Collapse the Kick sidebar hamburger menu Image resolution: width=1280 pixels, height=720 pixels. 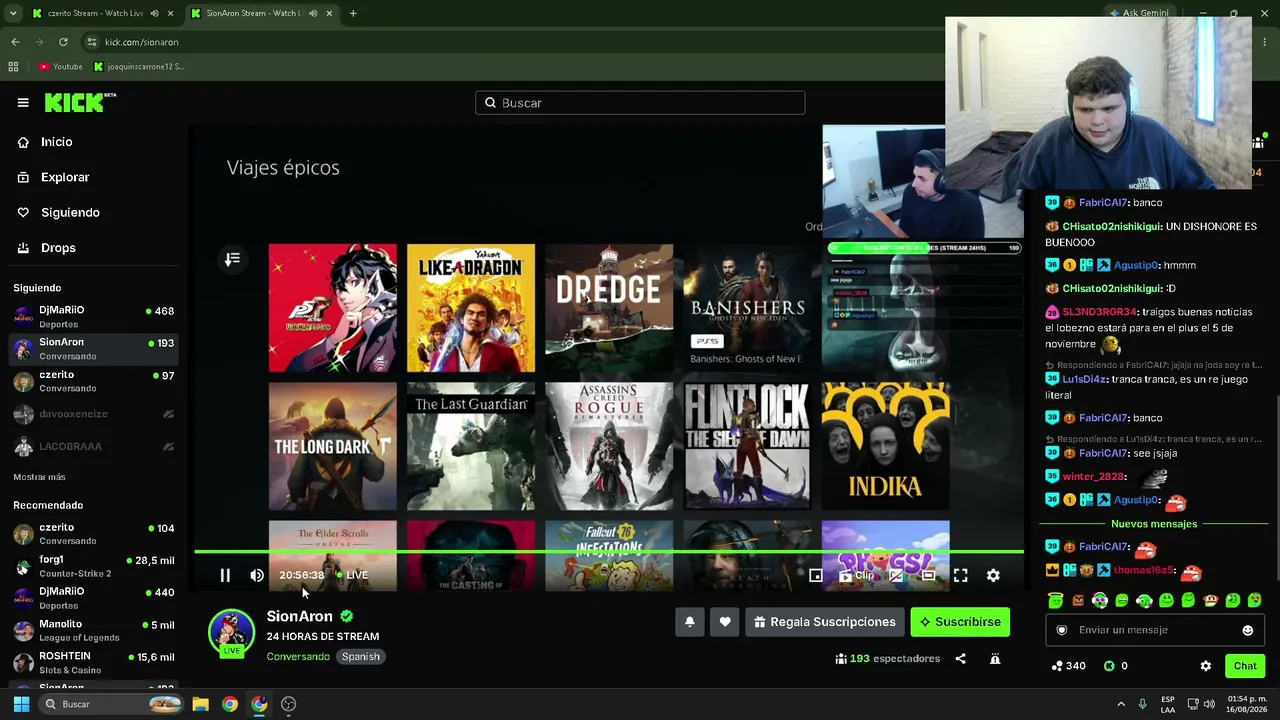(x=23, y=103)
